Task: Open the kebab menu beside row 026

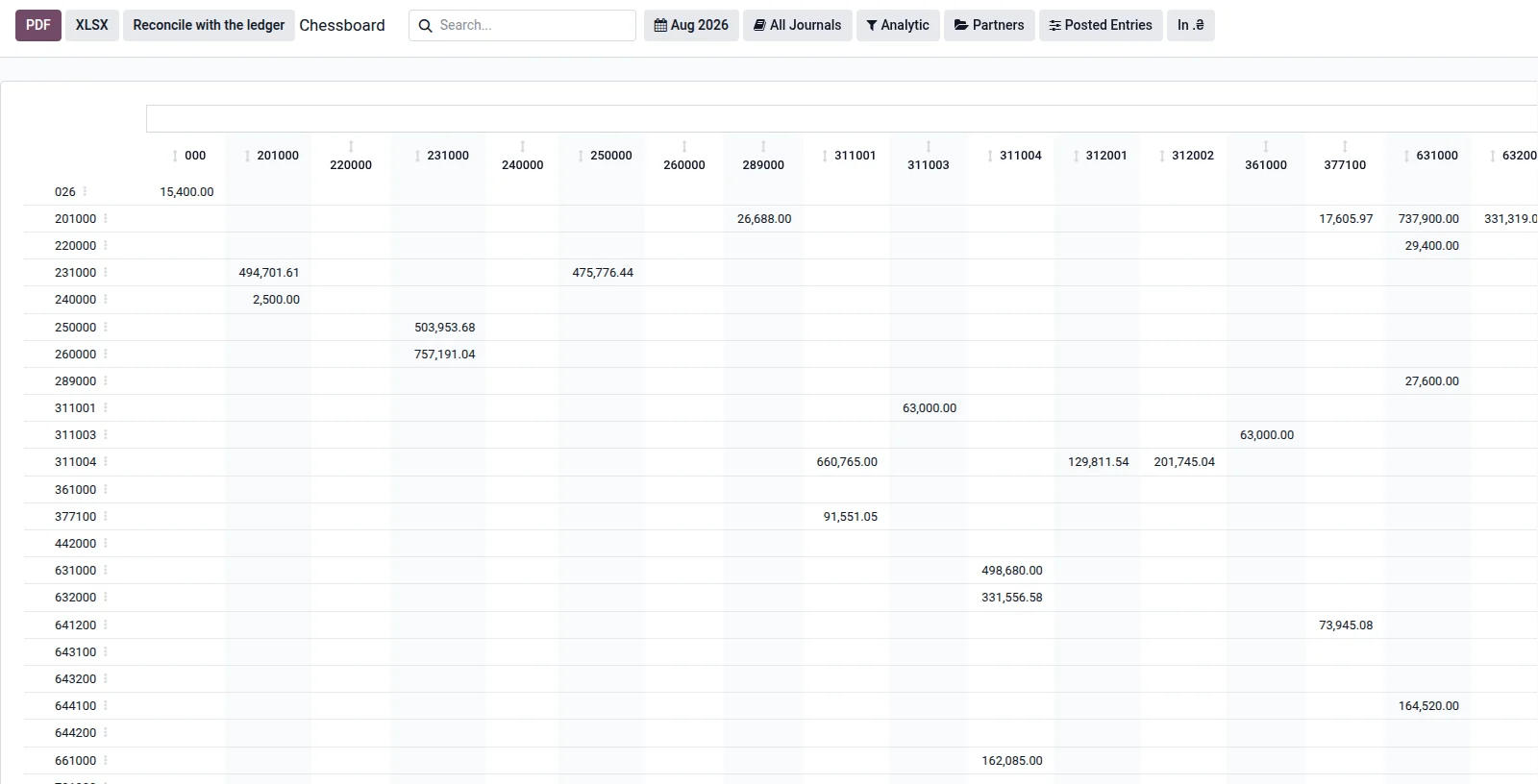Action: click(x=85, y=191)
